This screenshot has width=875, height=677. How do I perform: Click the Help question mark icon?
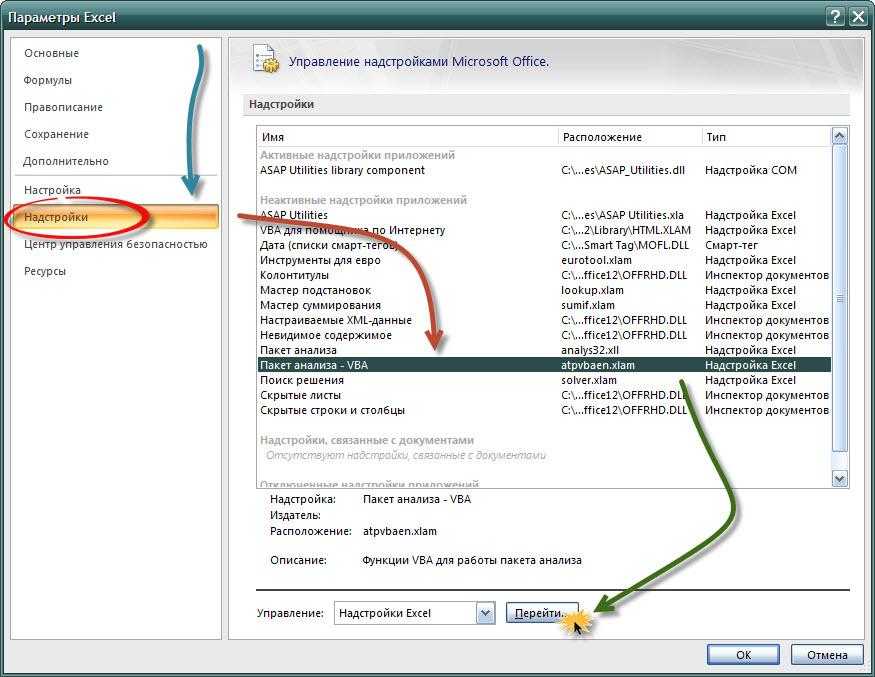835,17
